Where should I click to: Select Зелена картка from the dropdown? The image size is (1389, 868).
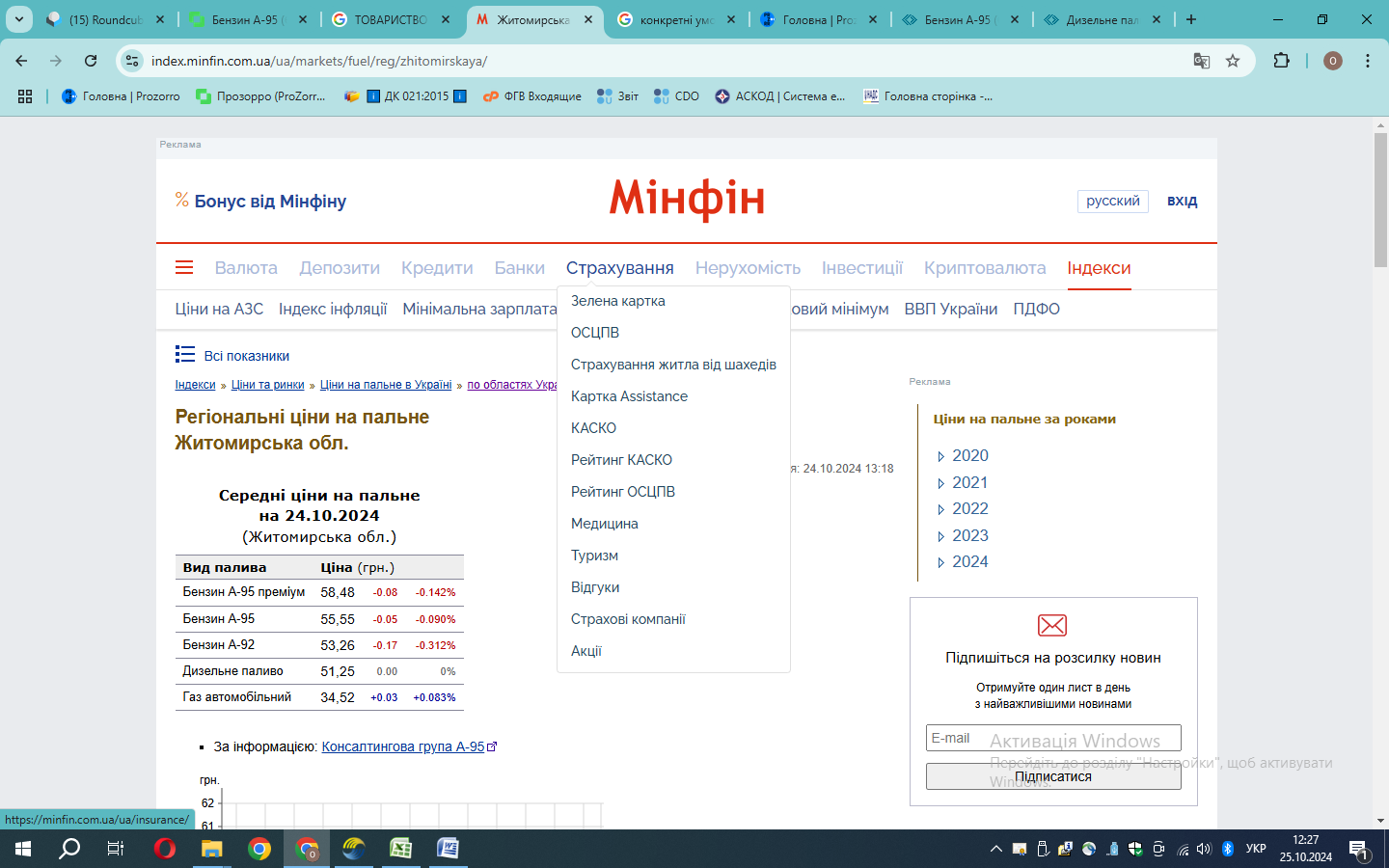click(x=618, y=301)
